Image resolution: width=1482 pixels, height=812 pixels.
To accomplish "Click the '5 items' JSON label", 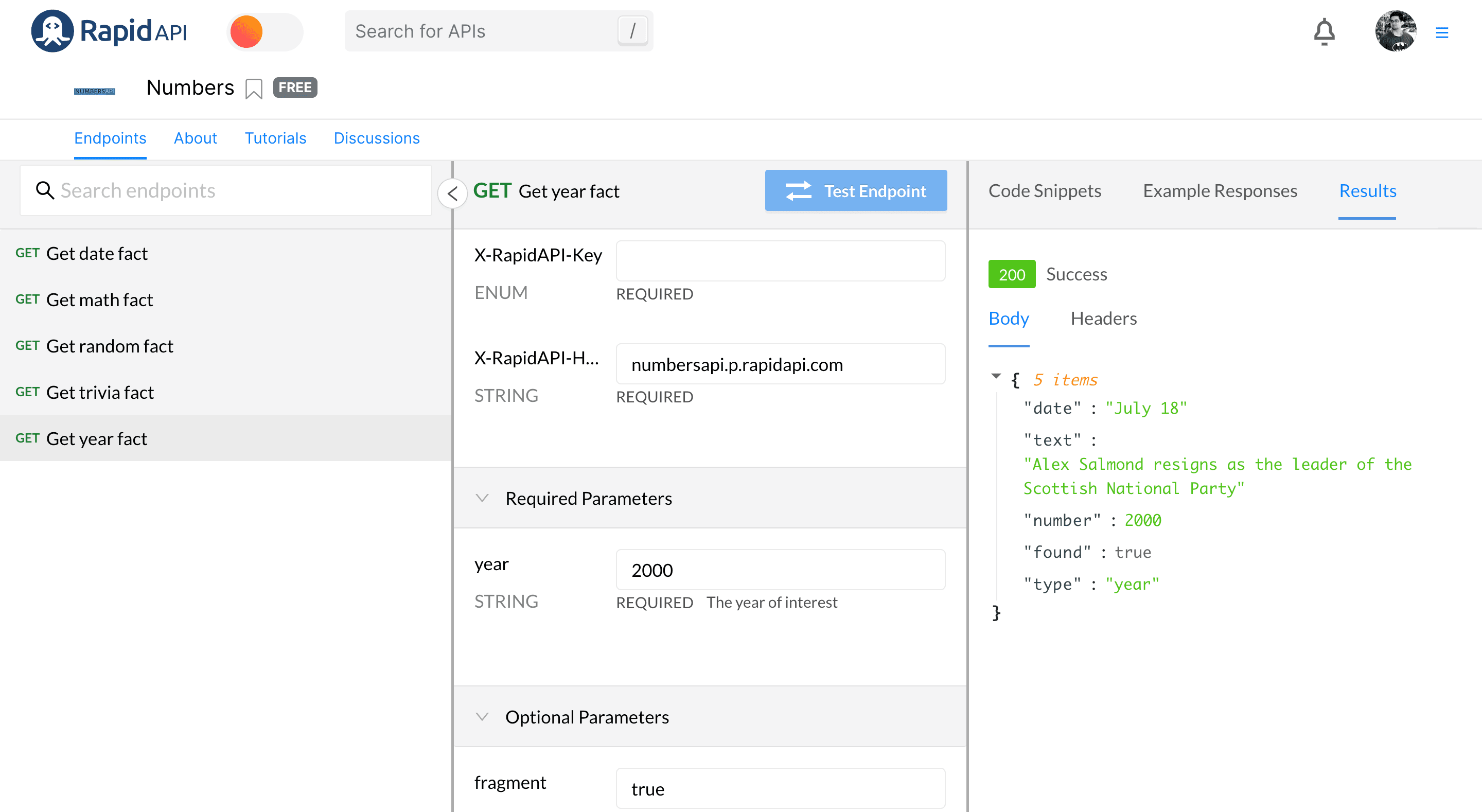I will pyautogui.click(x=1065, y=380).
